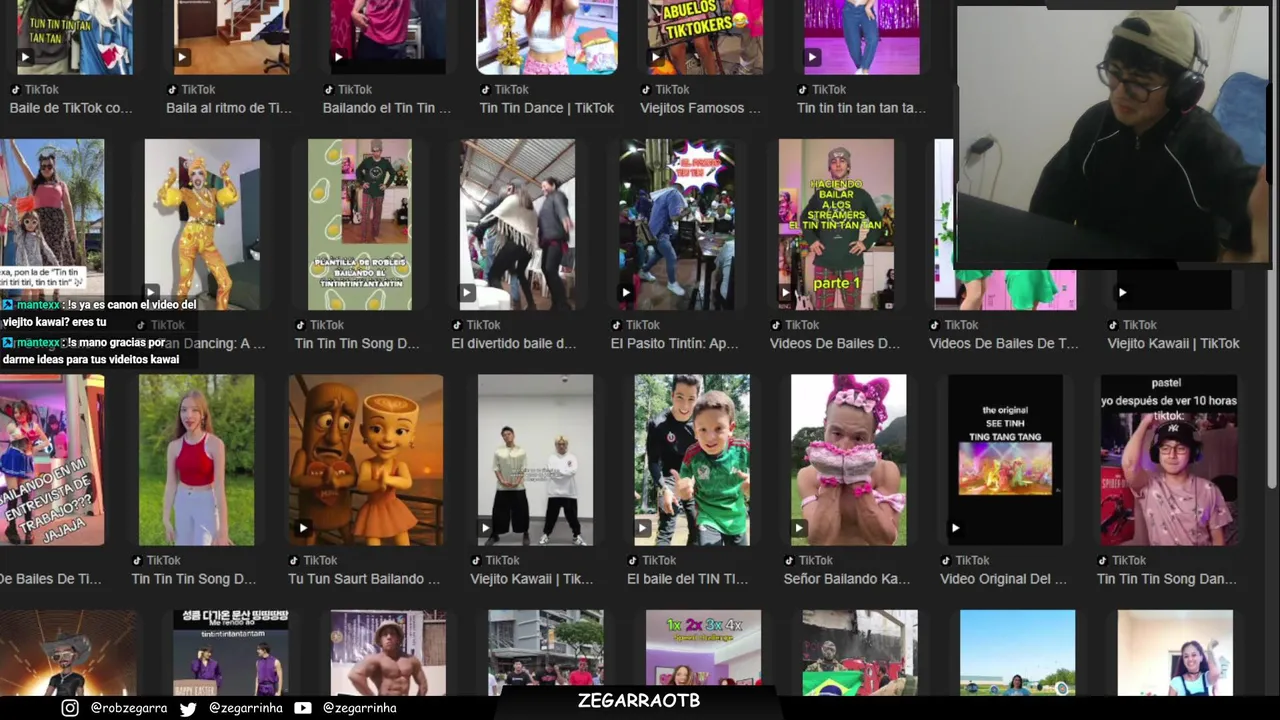The width and height of the screenshot is (1280, 720).
Task: Click TikTok source icon above "Tin Tin Dance | TikTok"
Action: (485, 90)
